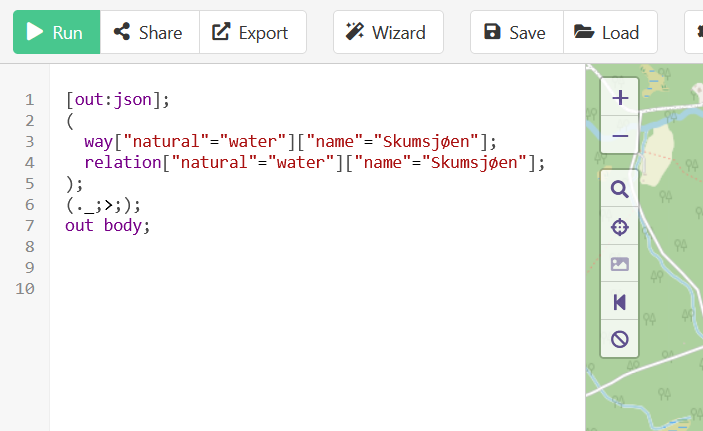The width and height of the screenshot is (703, 431).
Task: Click the image bounding box icon
Action: click(x=620, y=264)
